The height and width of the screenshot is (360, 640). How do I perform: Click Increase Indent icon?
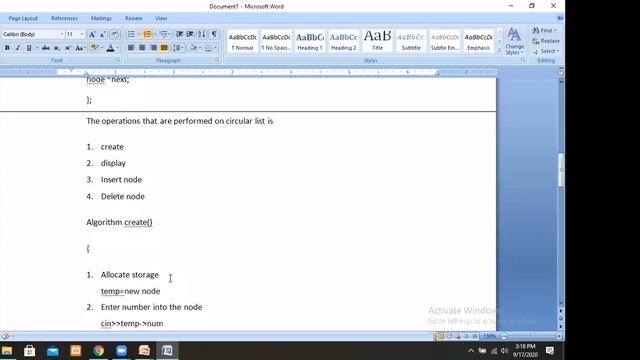coord(190,34)
